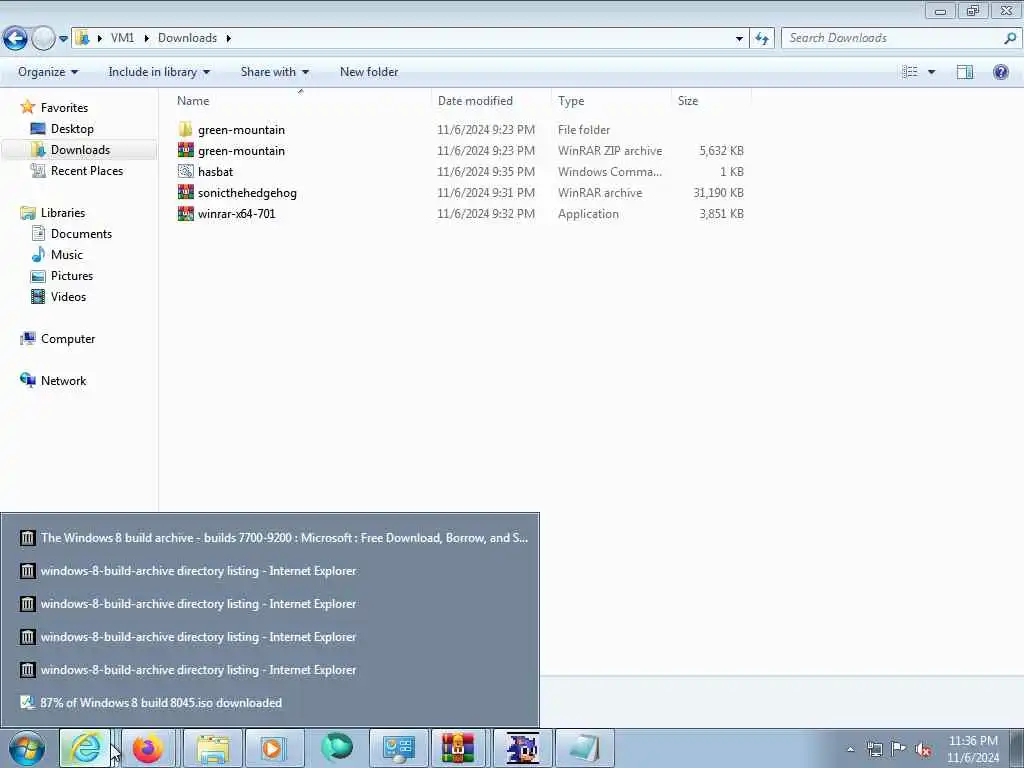The width and height of the screenshot is (1024, 768).
Task: Open Windows Media Player from taskbar
Action: [274, 748]
